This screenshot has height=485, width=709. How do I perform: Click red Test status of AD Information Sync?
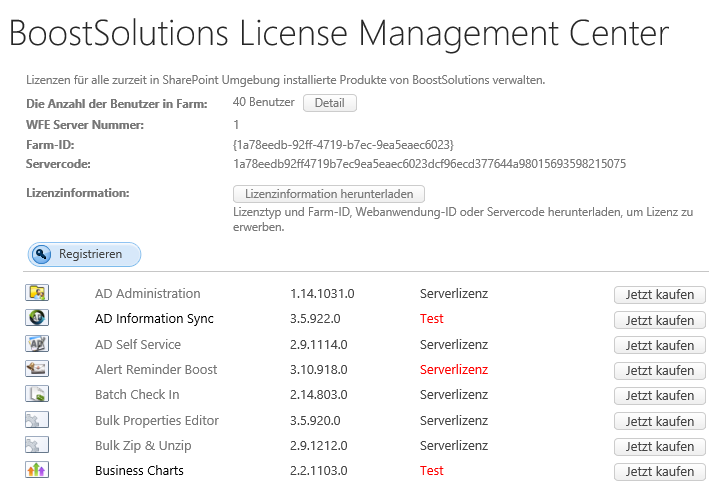(x=431, y=319)
